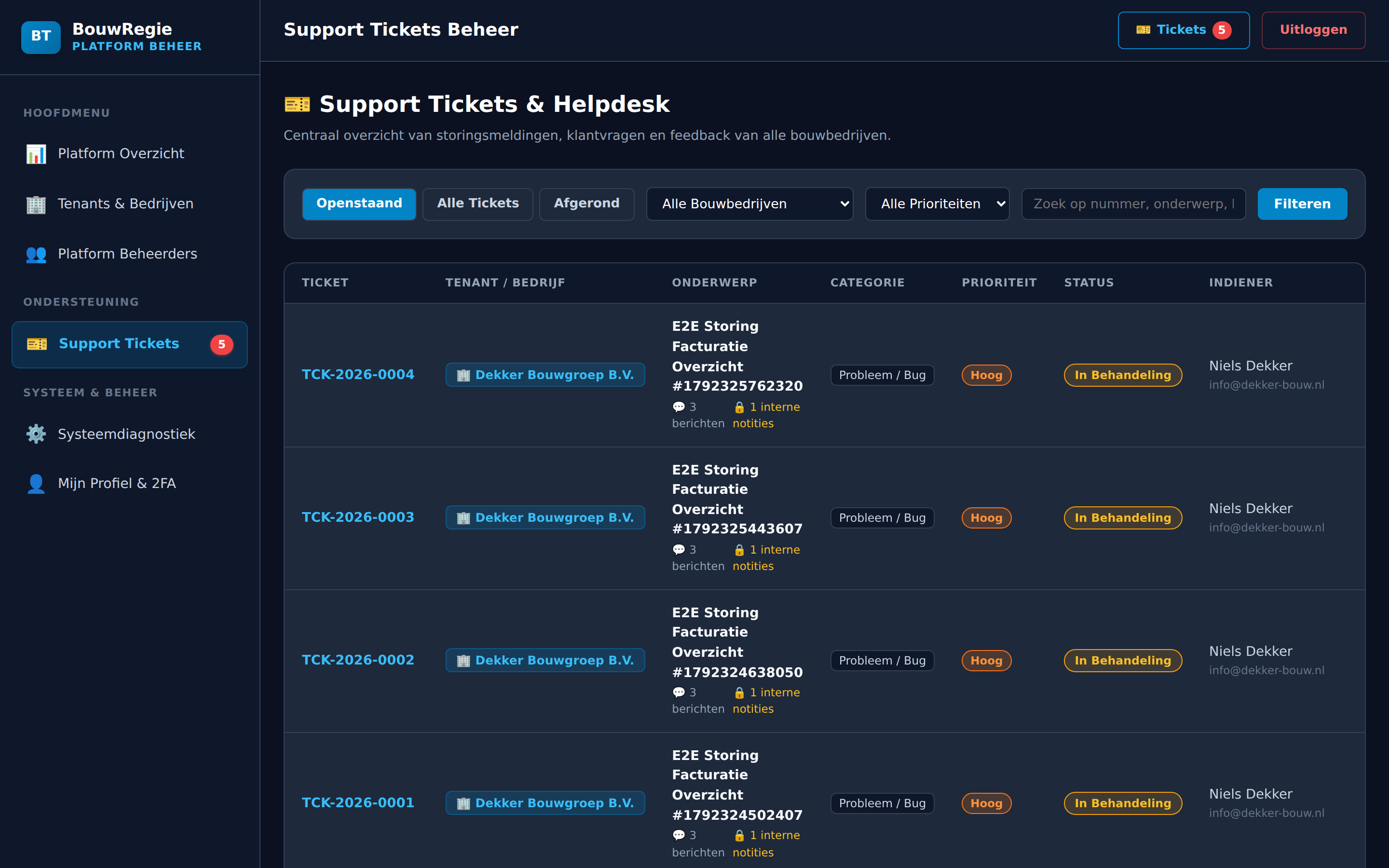Open the Alle Bouwbedrijven dropdown
1389x868 pixels.
tap(749, 204)
